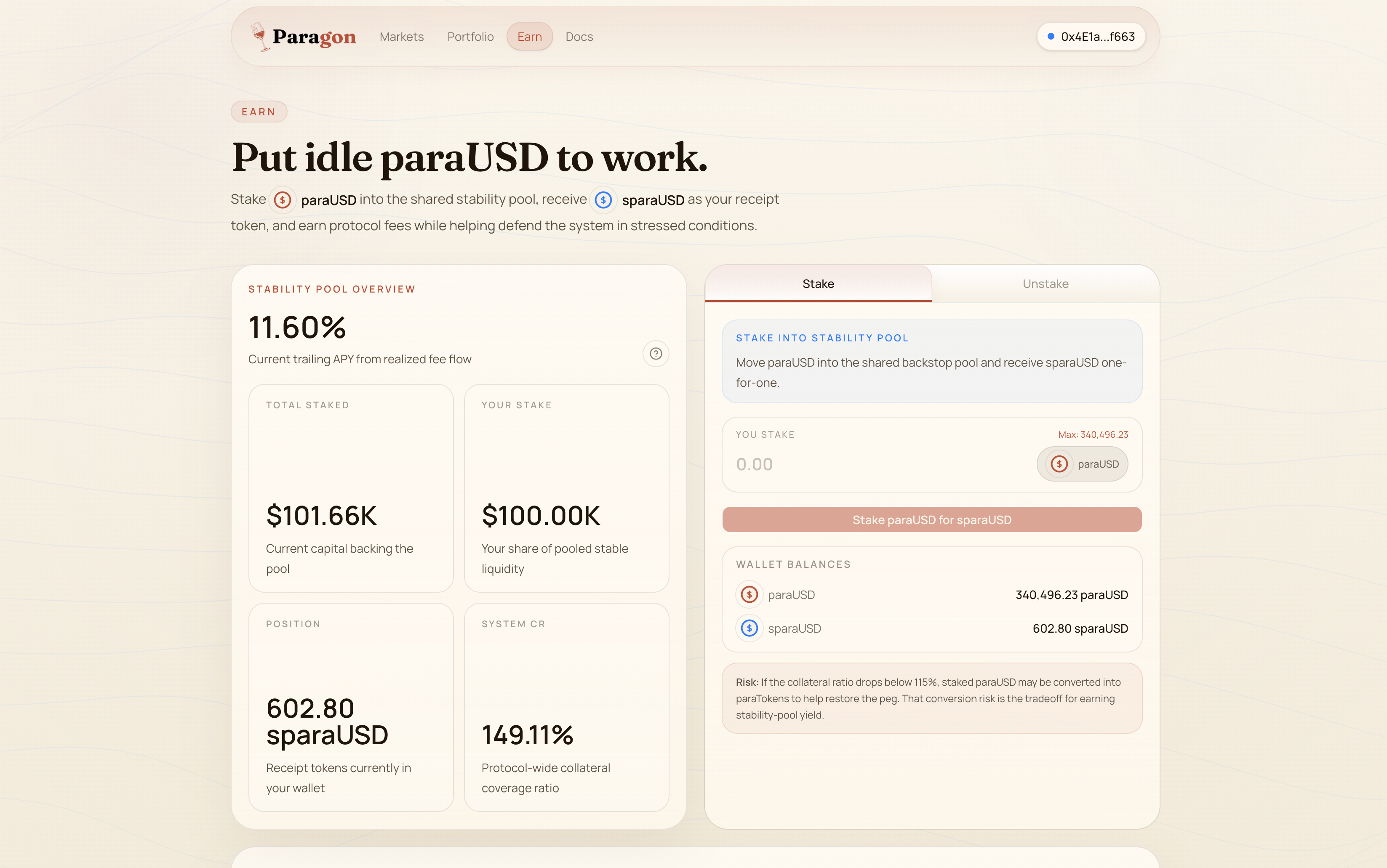Open the paraUSD token selector pill
The height and width of the screenshot is (868, 1387).
tap(1082, 464)
